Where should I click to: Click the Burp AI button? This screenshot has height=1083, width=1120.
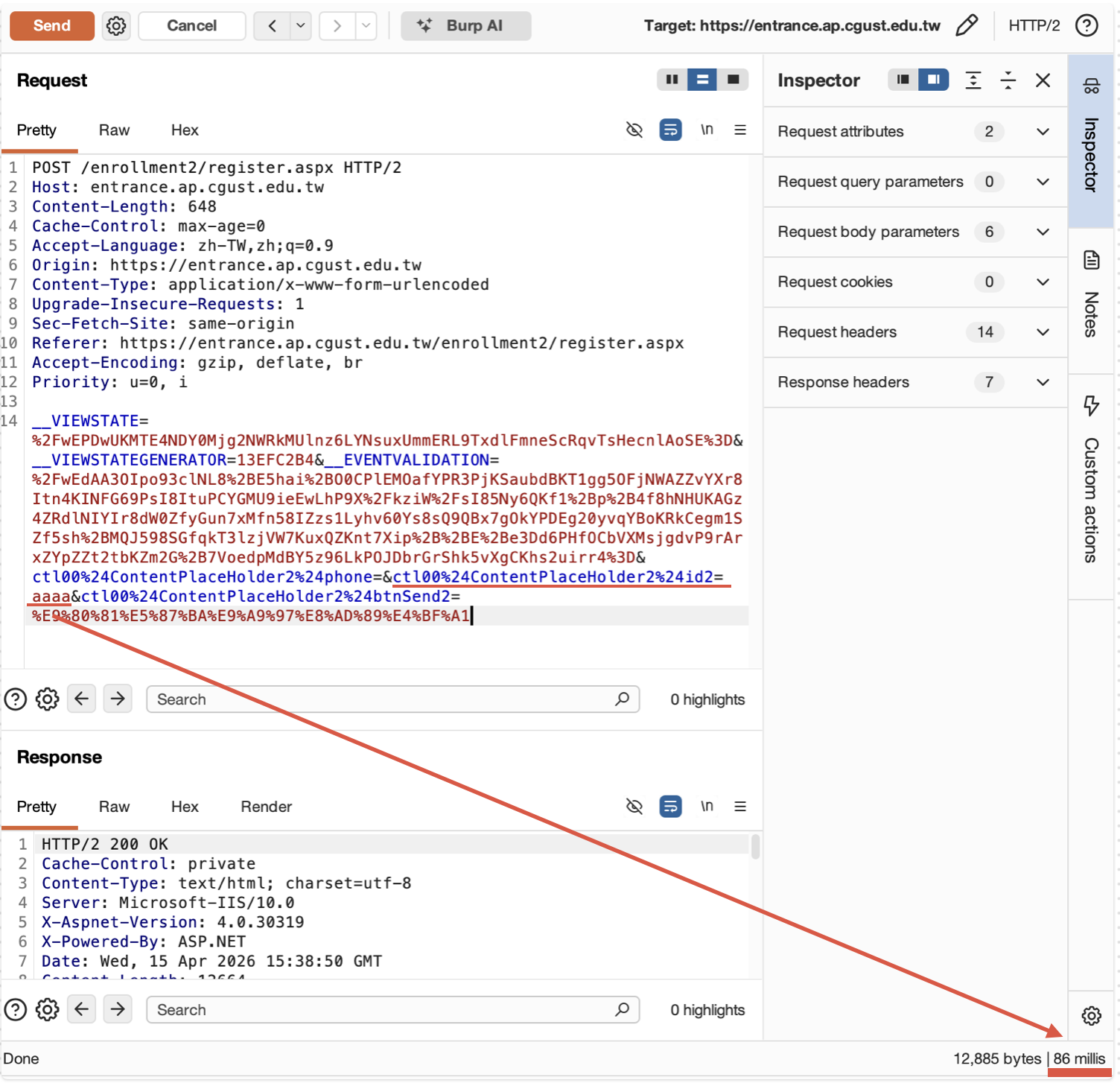(466, 26)
